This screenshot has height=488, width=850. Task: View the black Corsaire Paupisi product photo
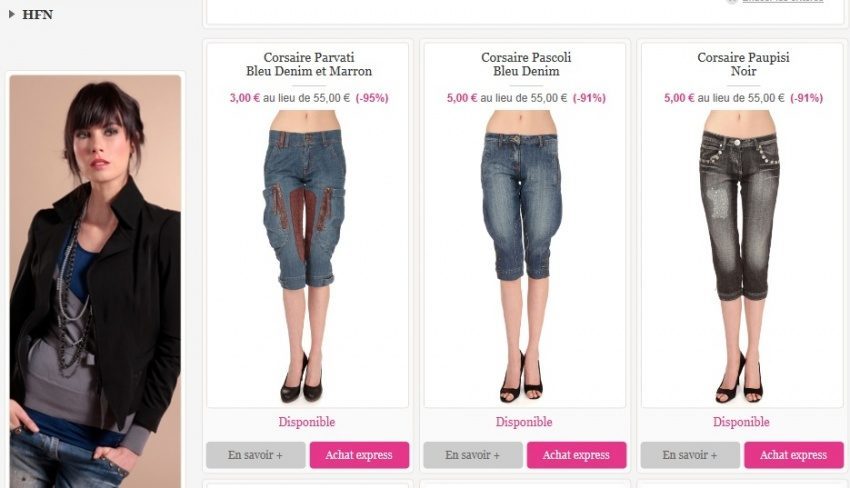click(x=742, y=257)
